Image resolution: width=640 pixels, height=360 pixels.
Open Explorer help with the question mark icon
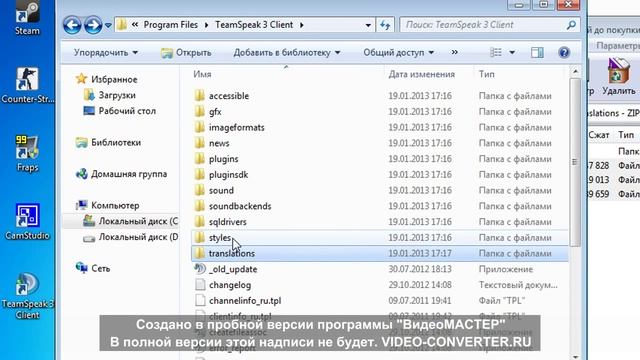[564, 52]
